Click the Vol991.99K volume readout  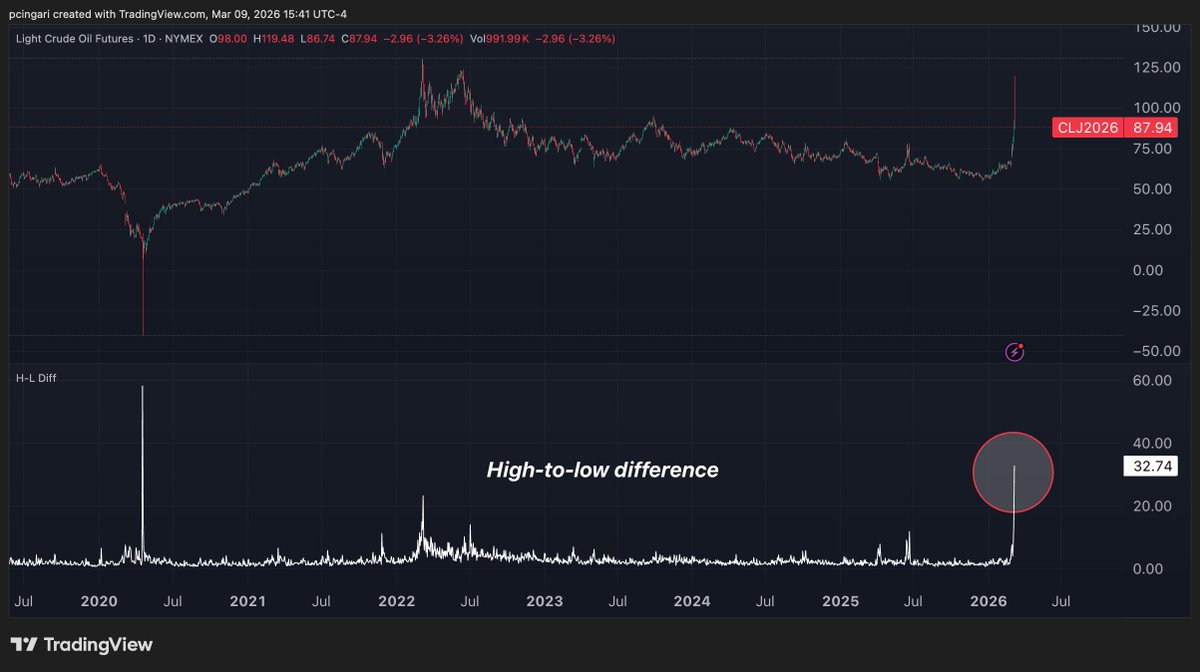502,38
